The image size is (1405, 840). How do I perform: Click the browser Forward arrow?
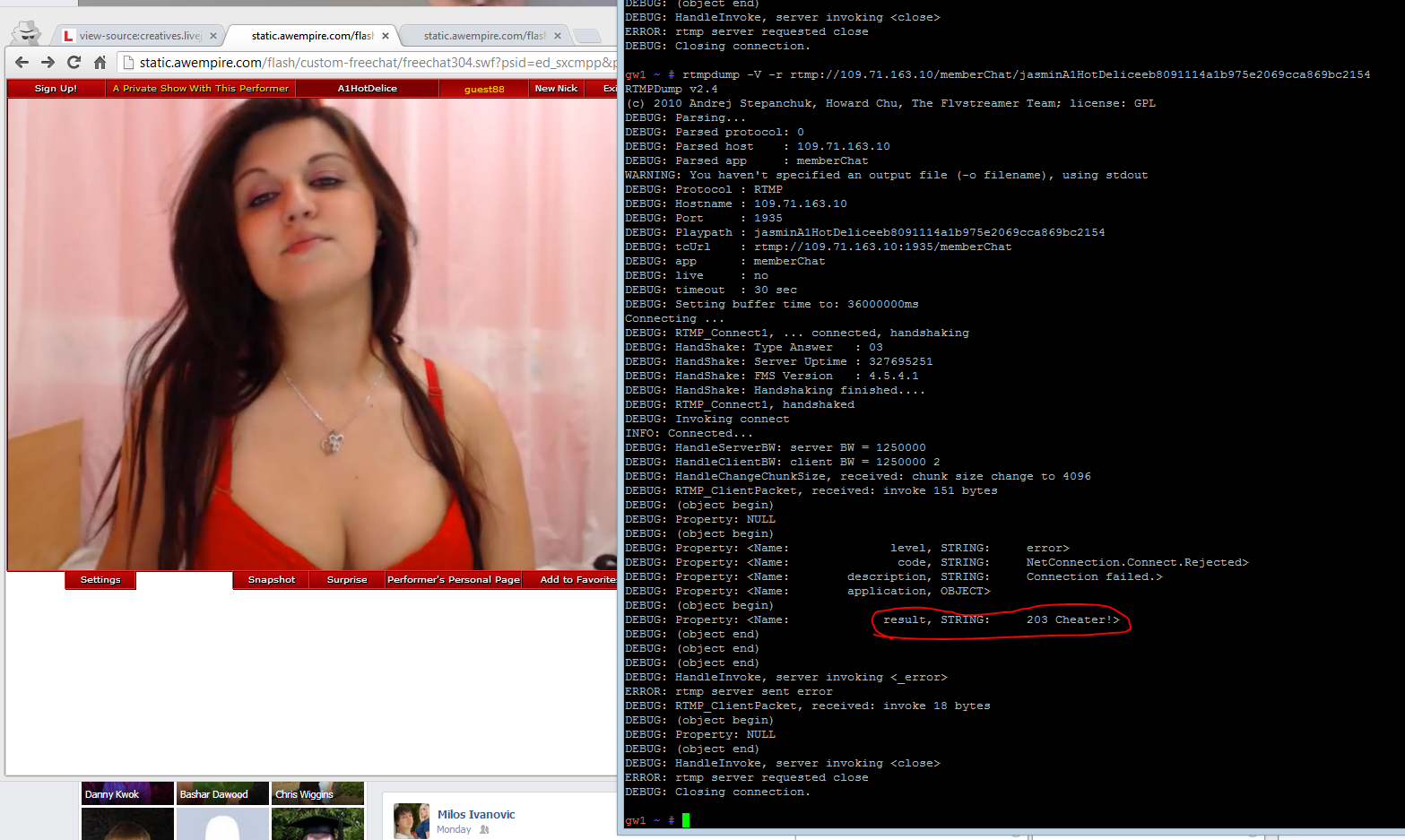click(x=48, y=62)
